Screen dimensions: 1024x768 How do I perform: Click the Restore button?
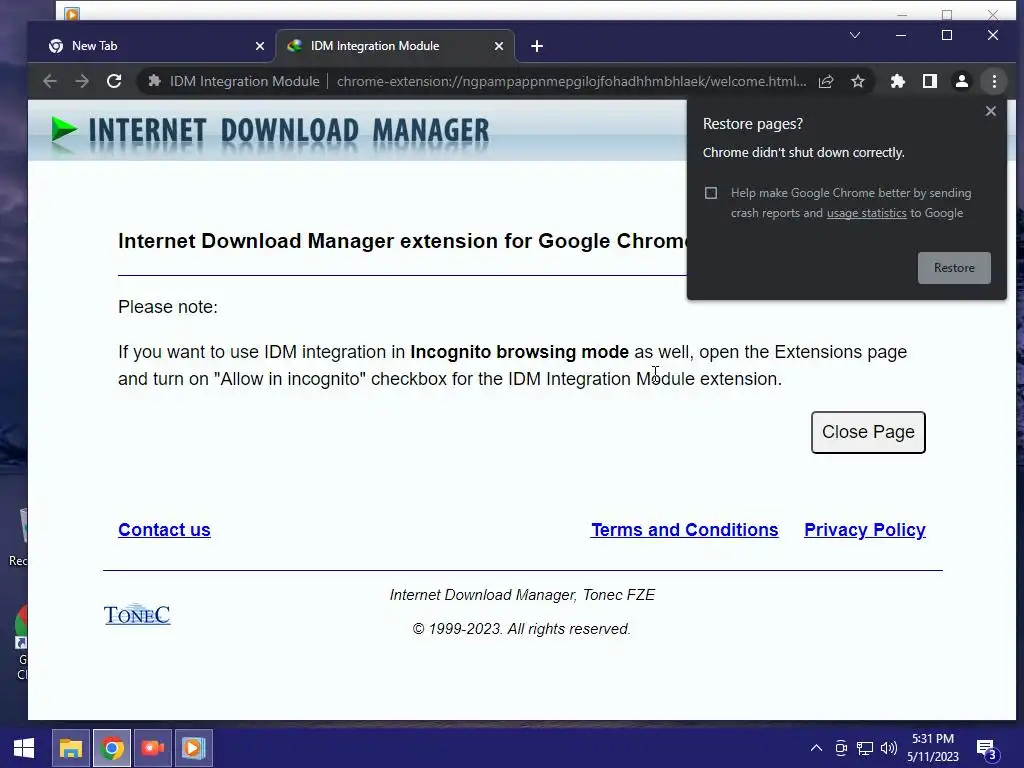953,268
